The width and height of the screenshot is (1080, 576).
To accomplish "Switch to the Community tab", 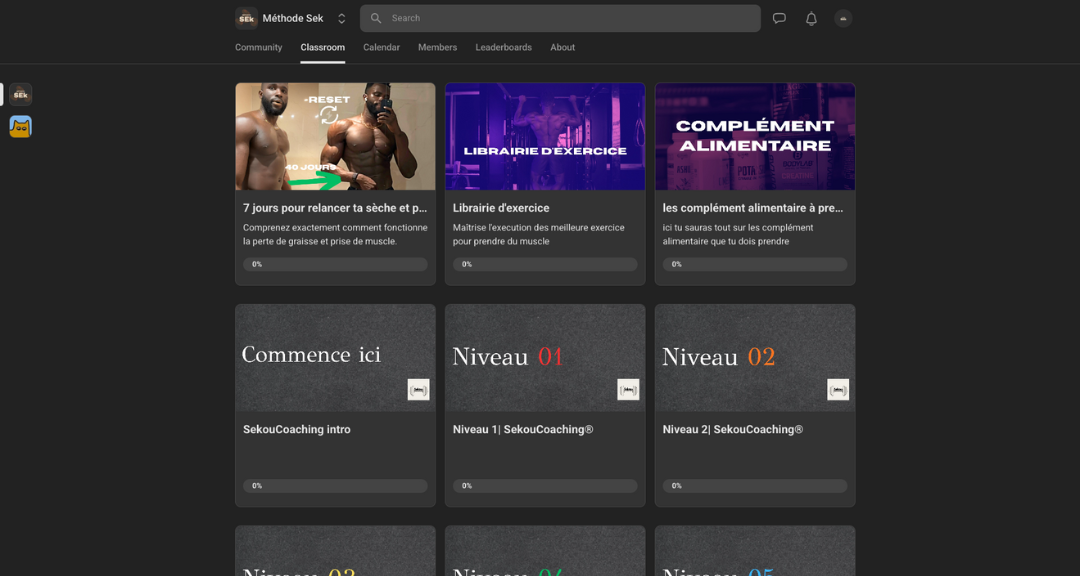I will point(258,47).
